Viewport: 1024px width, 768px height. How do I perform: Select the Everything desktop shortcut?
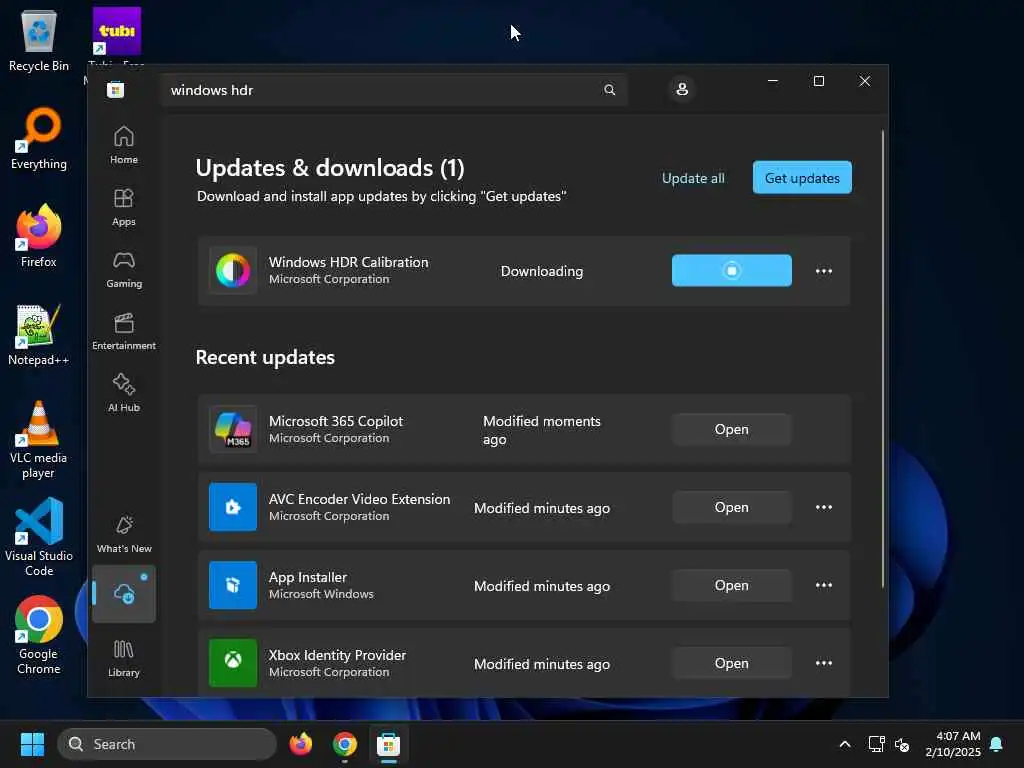tap(39, 138)
